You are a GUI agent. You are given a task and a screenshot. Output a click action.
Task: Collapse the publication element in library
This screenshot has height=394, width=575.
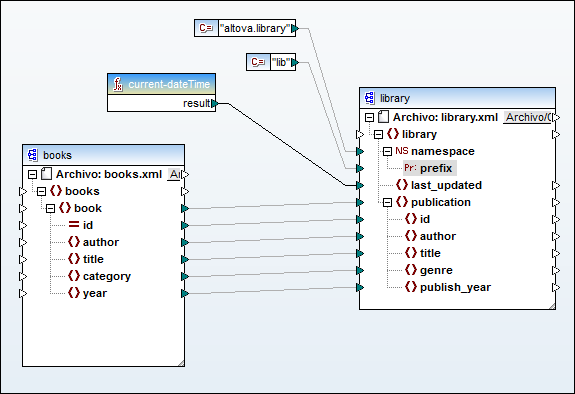(387, 202)
